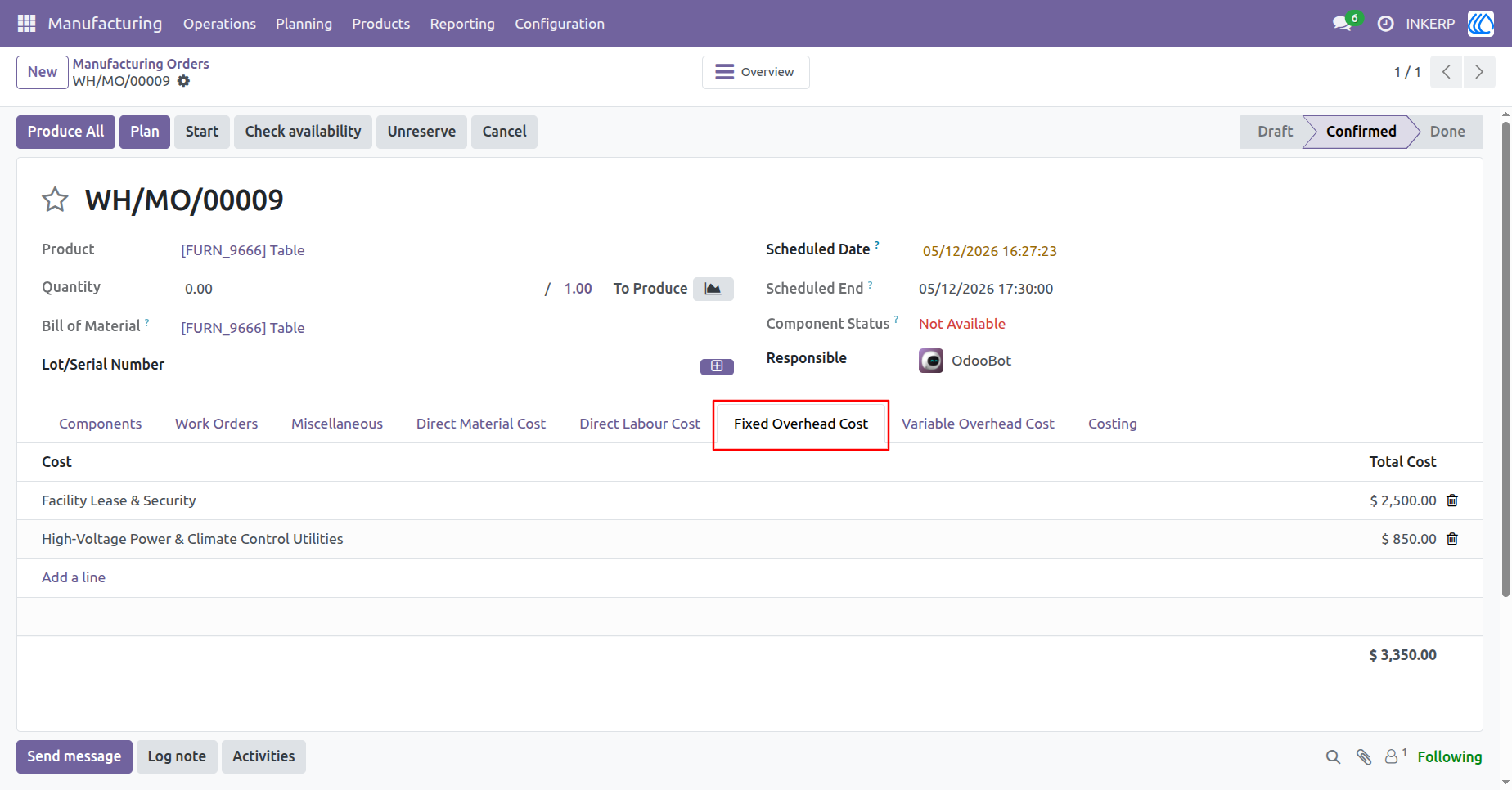Open the gear actions menu beside WH/MO/00009
This screenshot has height=790, width=1512.
point(184,81)
